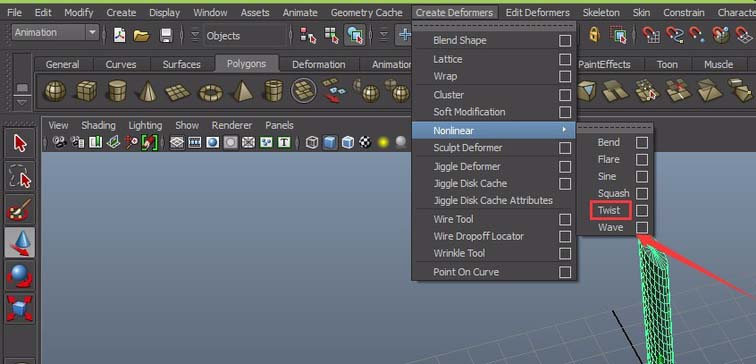Create a polygon plane from the shelf
Viewport: 756px width, 364px height.
178,92
